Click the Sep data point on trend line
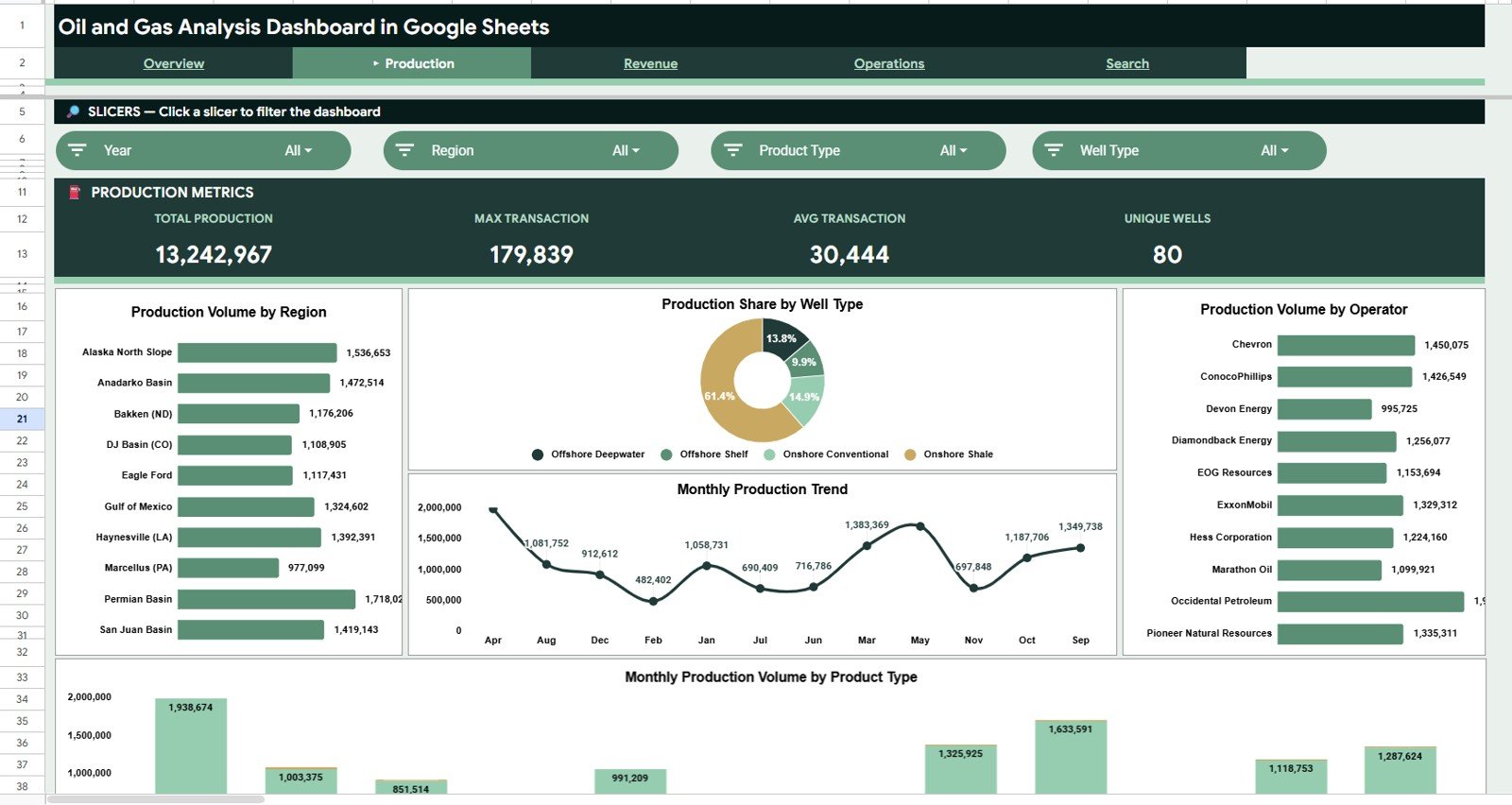Image resolution: width=1512 pixels, height=805 pixels. point(1081,548)
